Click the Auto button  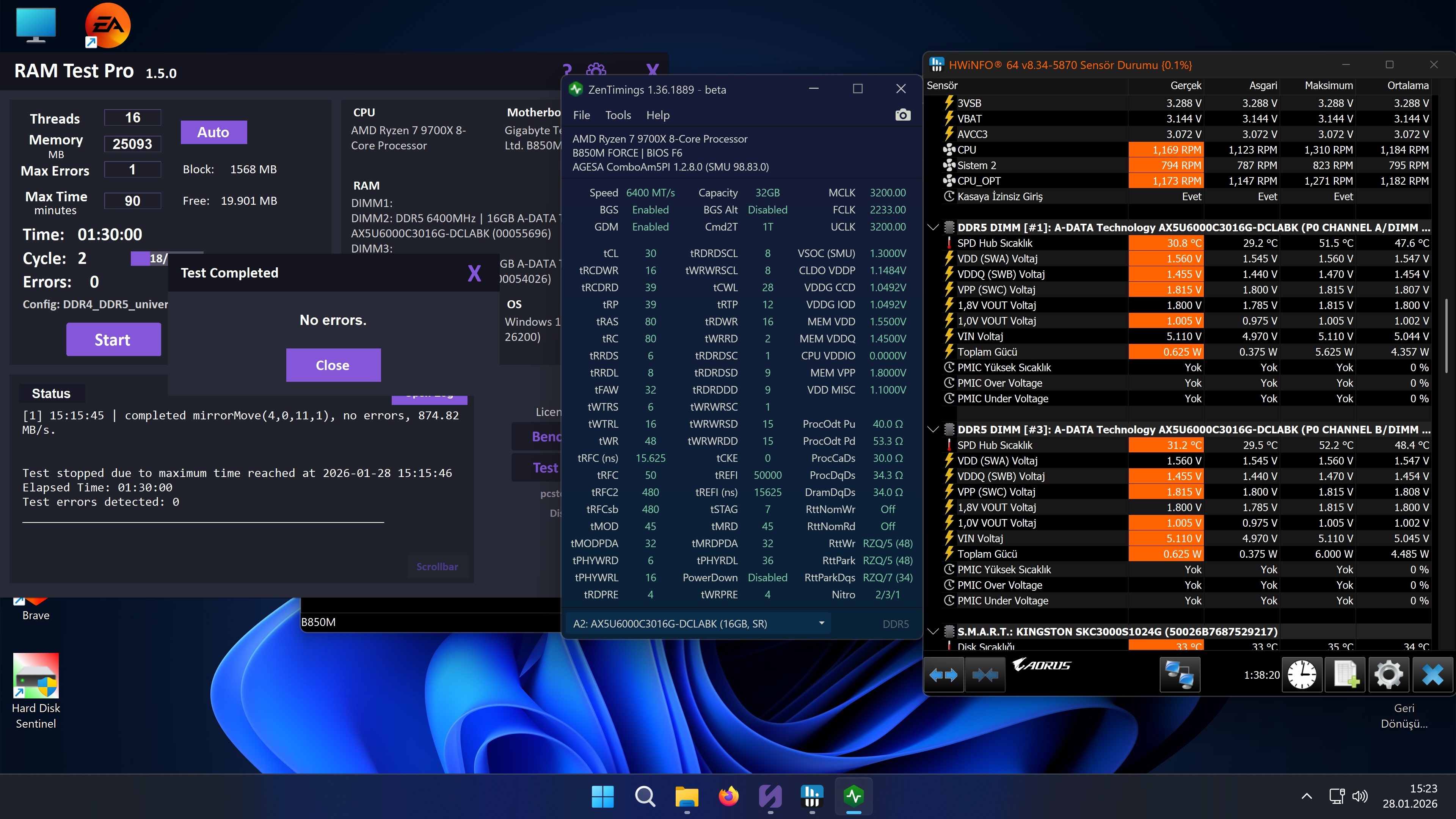[x=213, y=132]
